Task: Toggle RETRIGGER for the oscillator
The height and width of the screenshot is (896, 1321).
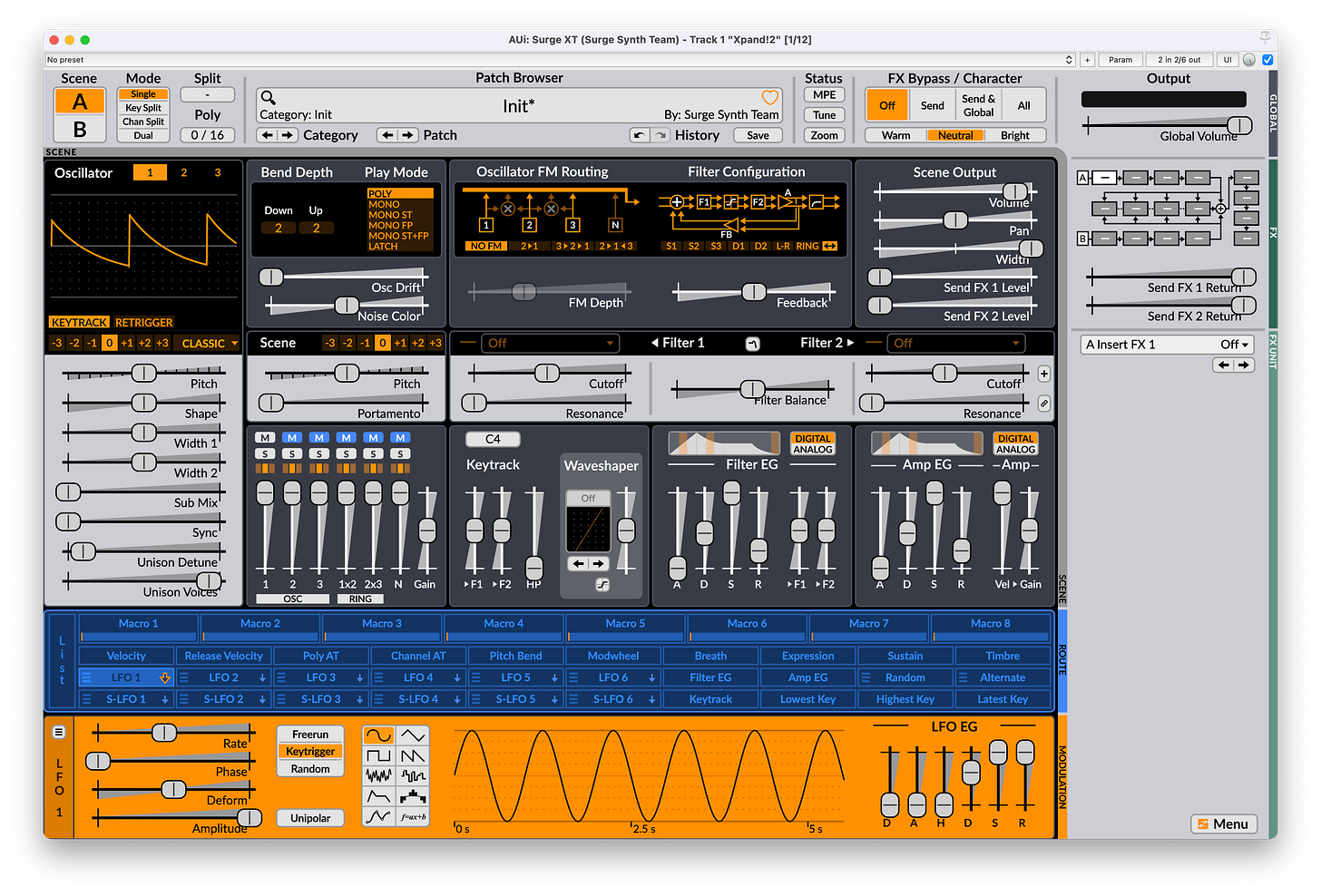Action: point(143,322)
